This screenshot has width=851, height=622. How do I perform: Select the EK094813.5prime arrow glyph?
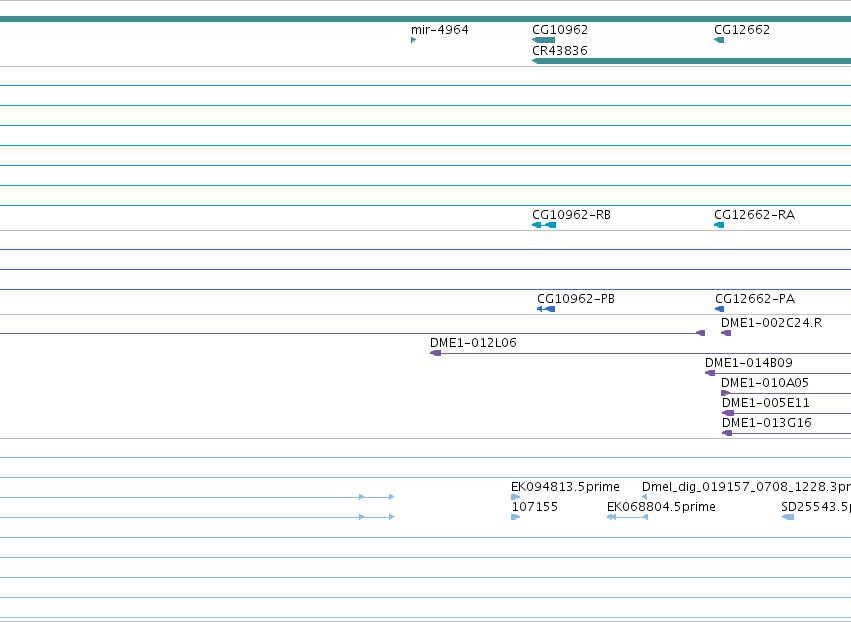pos(516,497)
